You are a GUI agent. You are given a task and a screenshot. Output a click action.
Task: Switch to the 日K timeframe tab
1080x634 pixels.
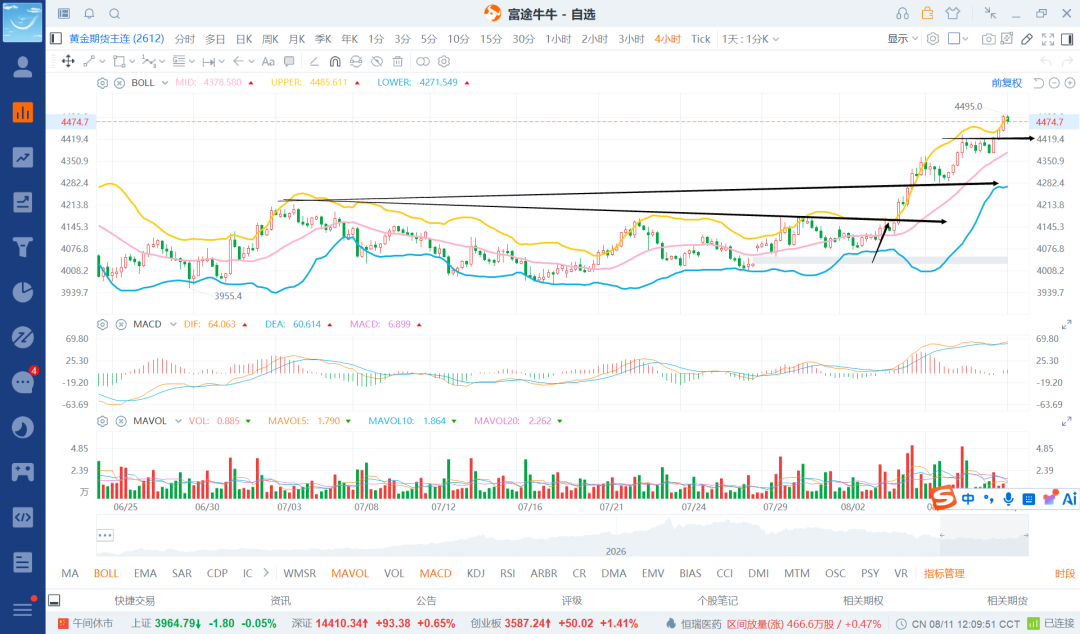tap(244, 39)
